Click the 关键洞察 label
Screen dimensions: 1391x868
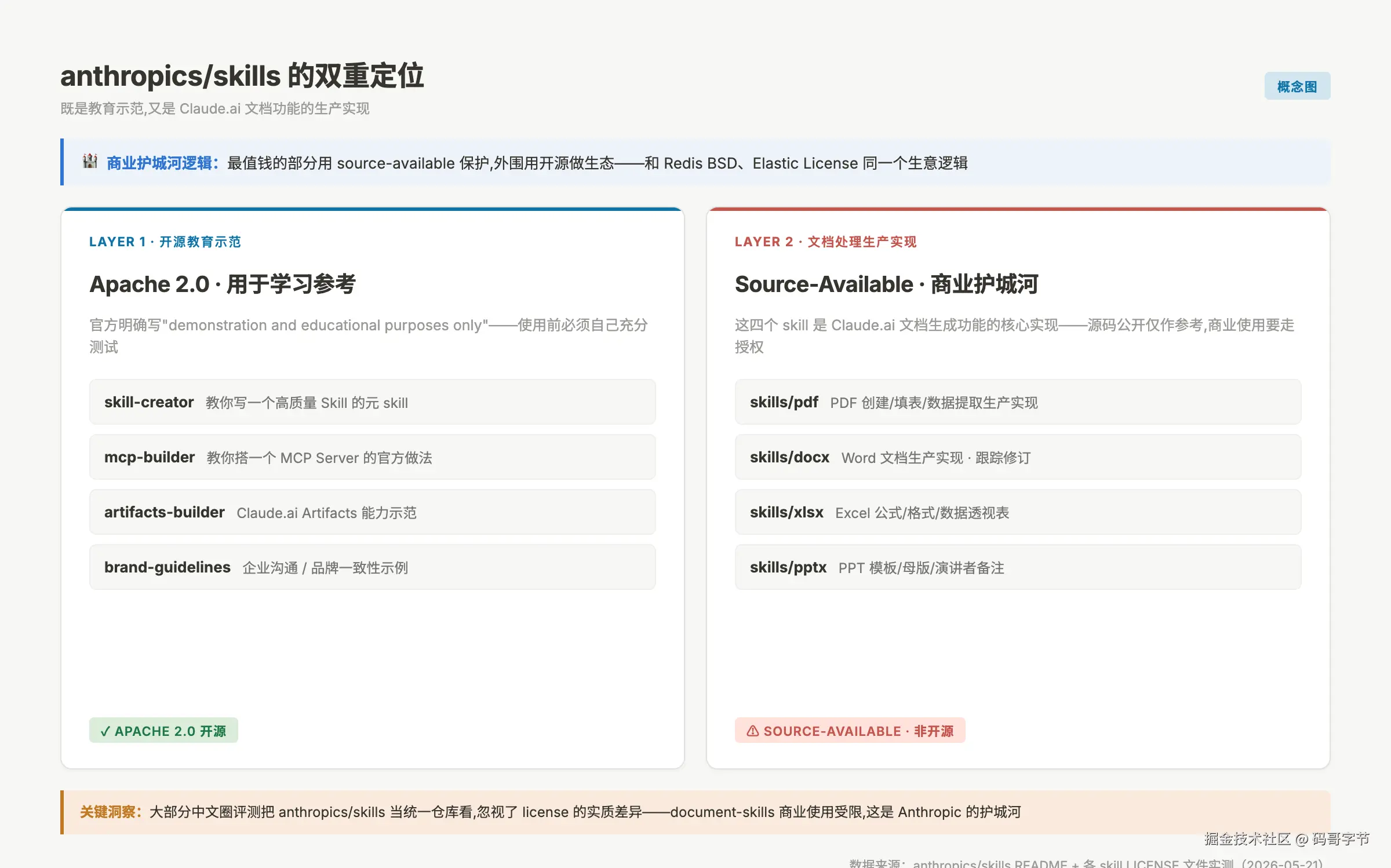[111, 812]
